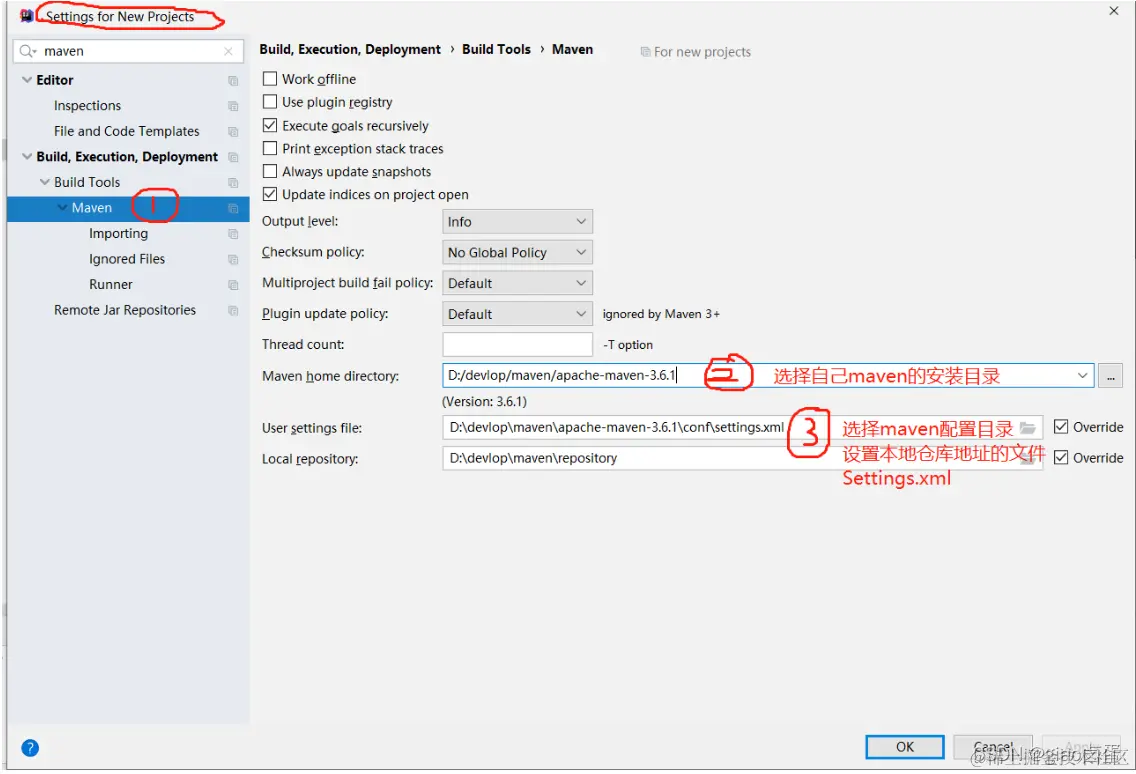1136x774 pixels.
Task: Collapse the Build, Execution, Deployment node
Action: tap(27, 157)
